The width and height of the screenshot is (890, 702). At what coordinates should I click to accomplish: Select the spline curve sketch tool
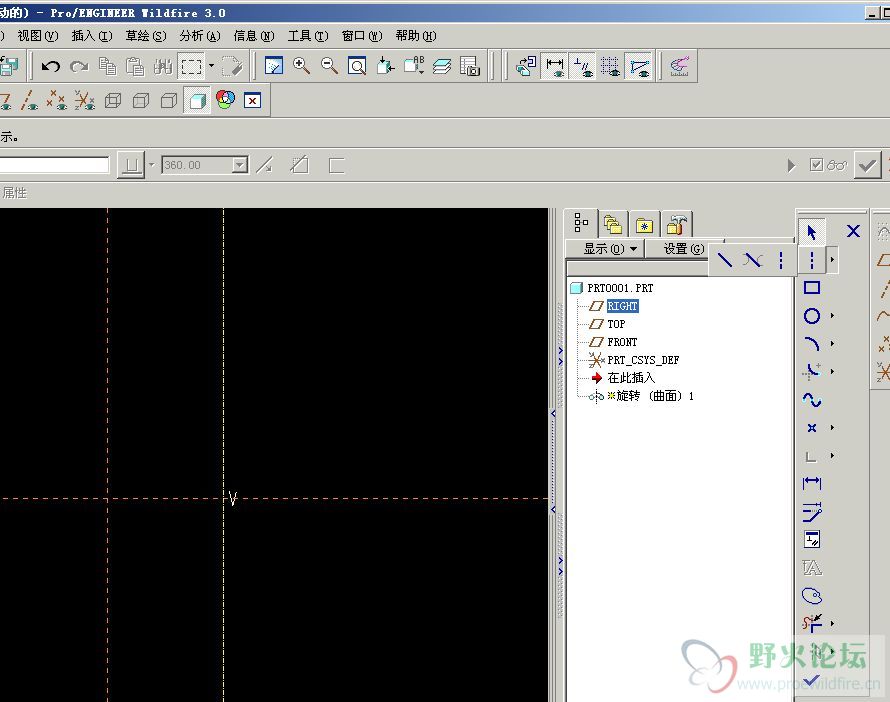[x=812, y=400]
